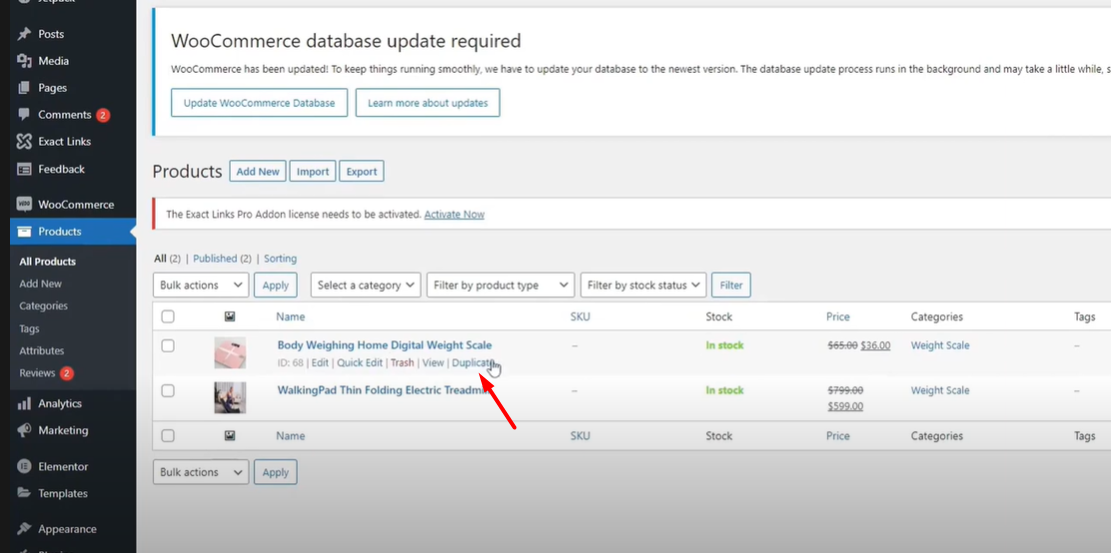
Task: Click Update WooCommerce Database button
Action: (259, 103)
